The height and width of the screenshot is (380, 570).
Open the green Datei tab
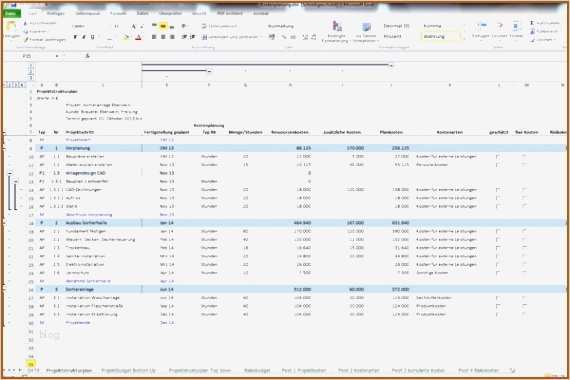12,13
